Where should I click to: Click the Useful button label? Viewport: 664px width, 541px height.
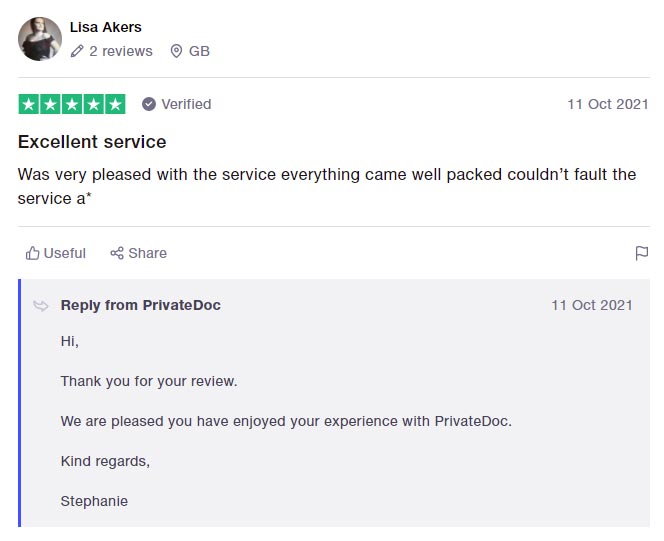(64, 253)
